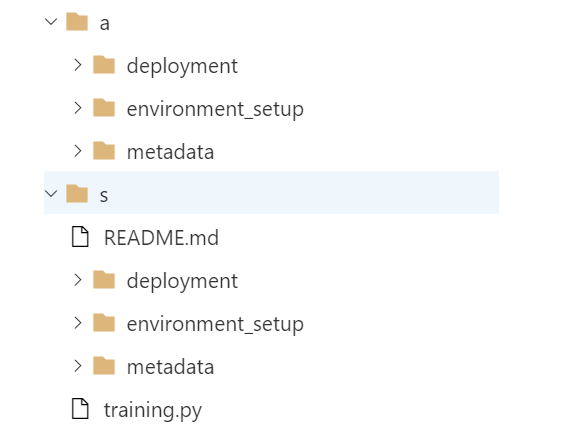Click the training.py file icon
Viewport: 569px width, 445px height.
pyautogui.click(x=80, y=409)
